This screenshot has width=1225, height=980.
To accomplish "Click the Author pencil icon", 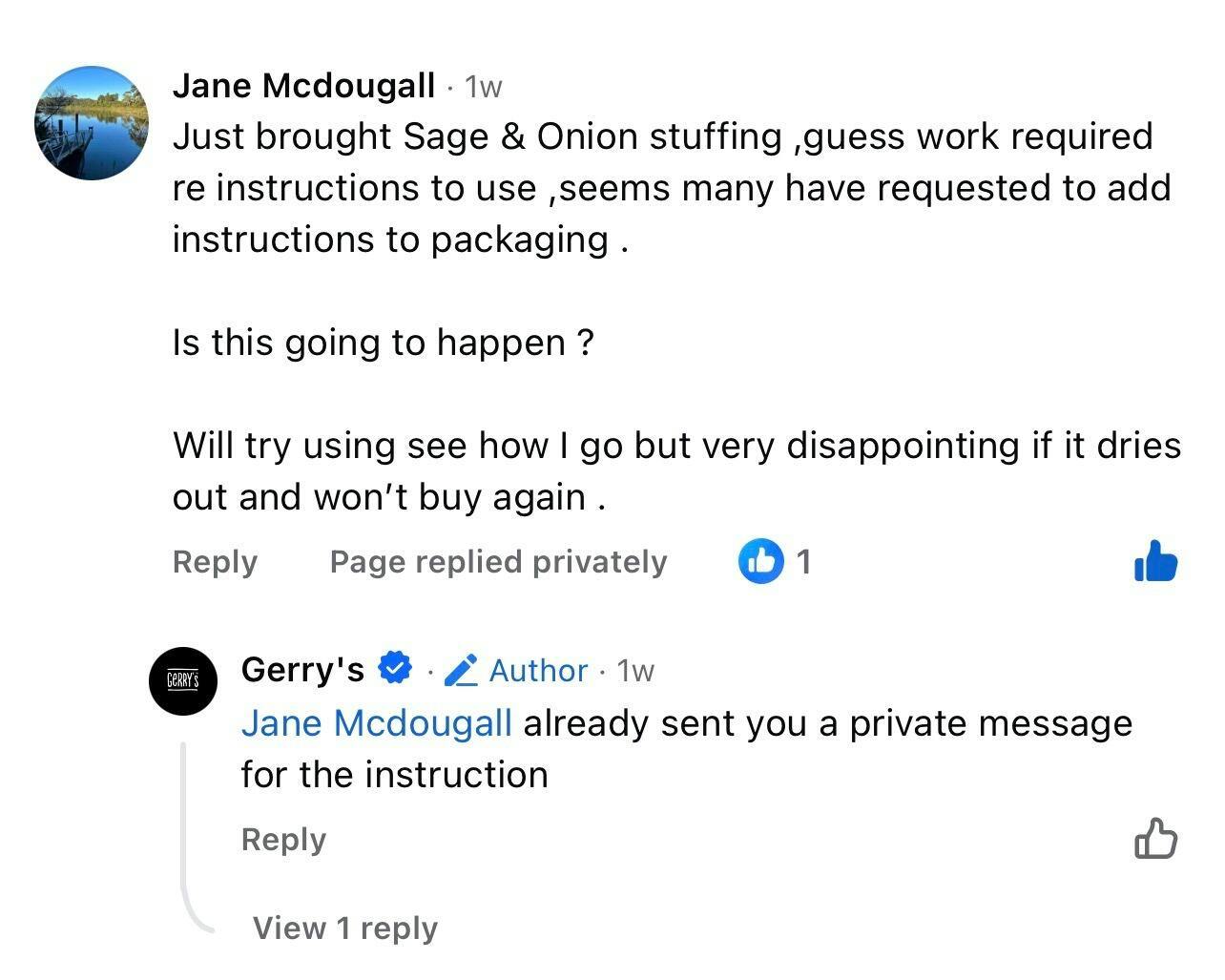I will (x=461, y=671).
